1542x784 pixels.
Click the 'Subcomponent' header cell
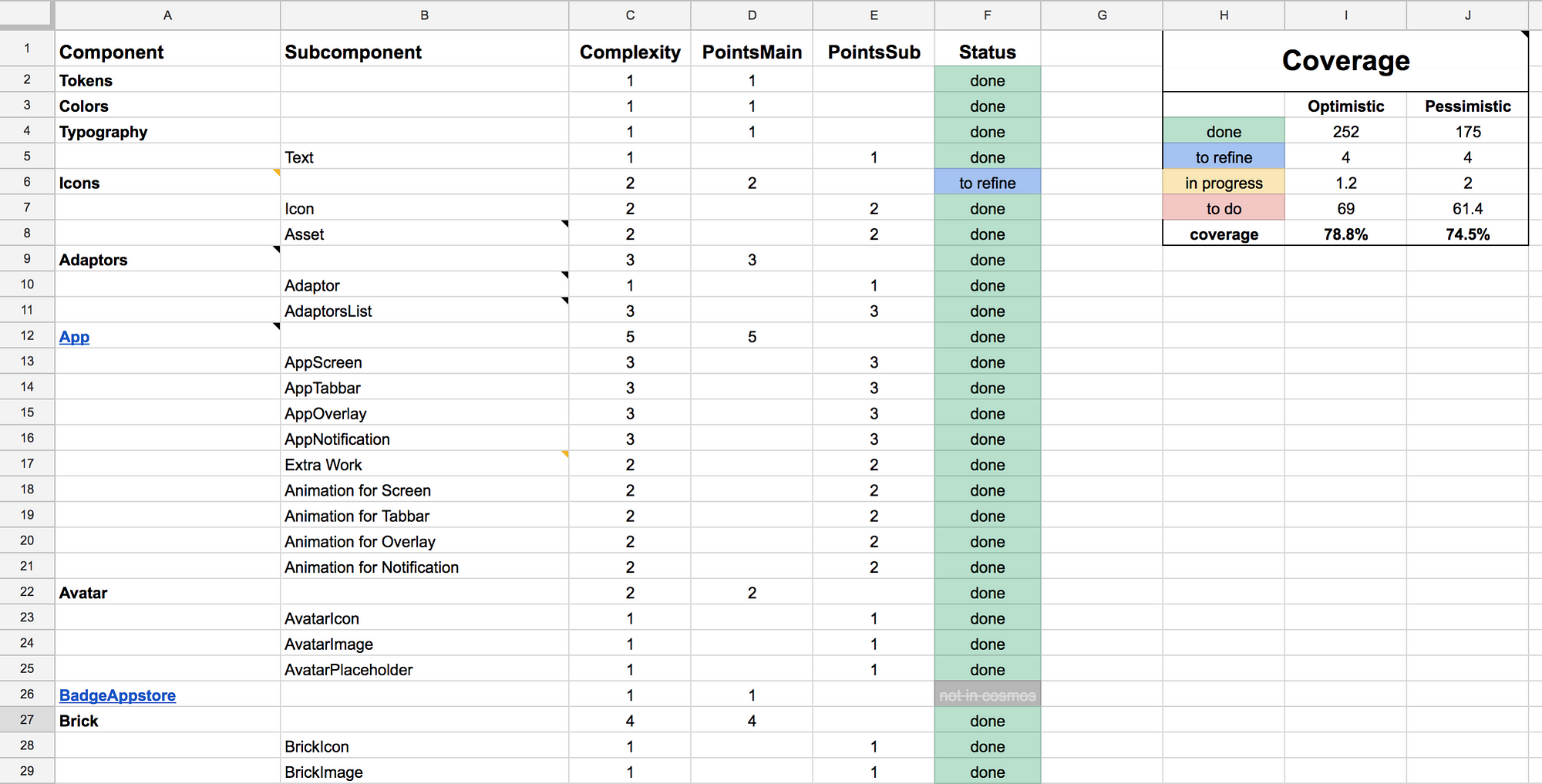(x=425, y=49)
